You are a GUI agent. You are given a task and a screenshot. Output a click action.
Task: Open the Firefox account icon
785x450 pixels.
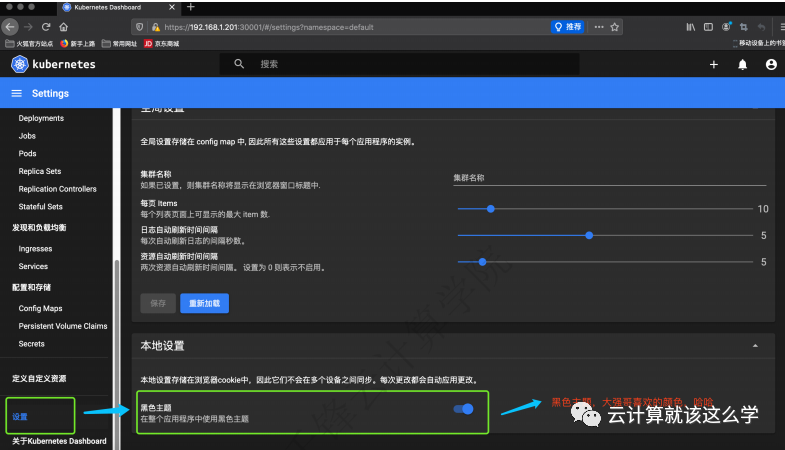click(x=726, y=27)
